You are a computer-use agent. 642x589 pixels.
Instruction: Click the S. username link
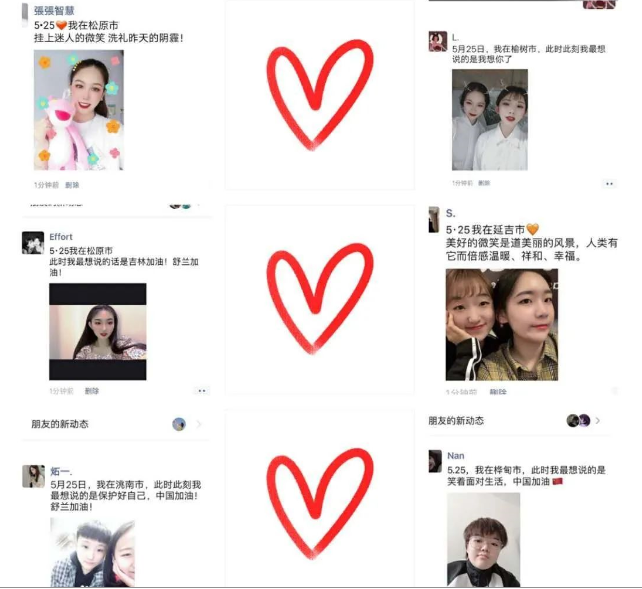click(450, 213)
